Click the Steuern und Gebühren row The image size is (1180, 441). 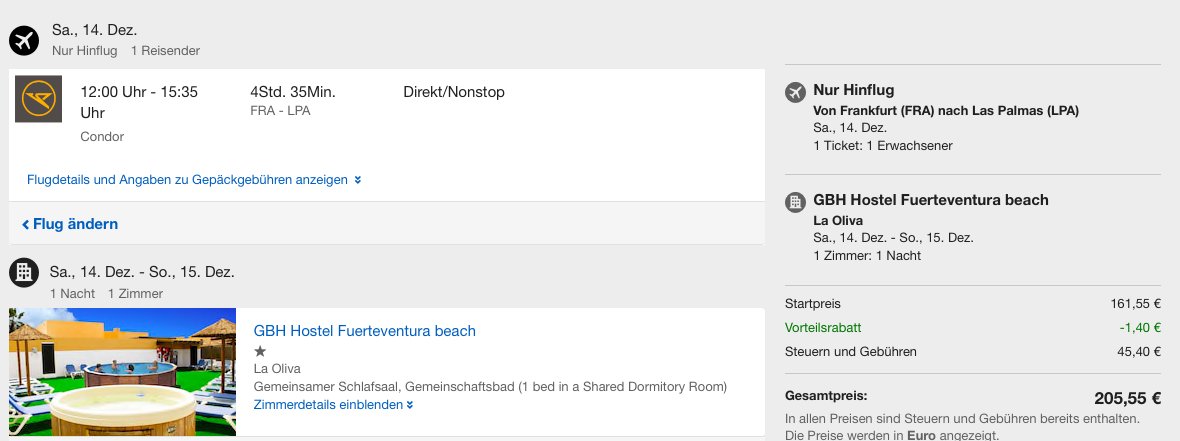pyautogui.click(x=850, y=351)
